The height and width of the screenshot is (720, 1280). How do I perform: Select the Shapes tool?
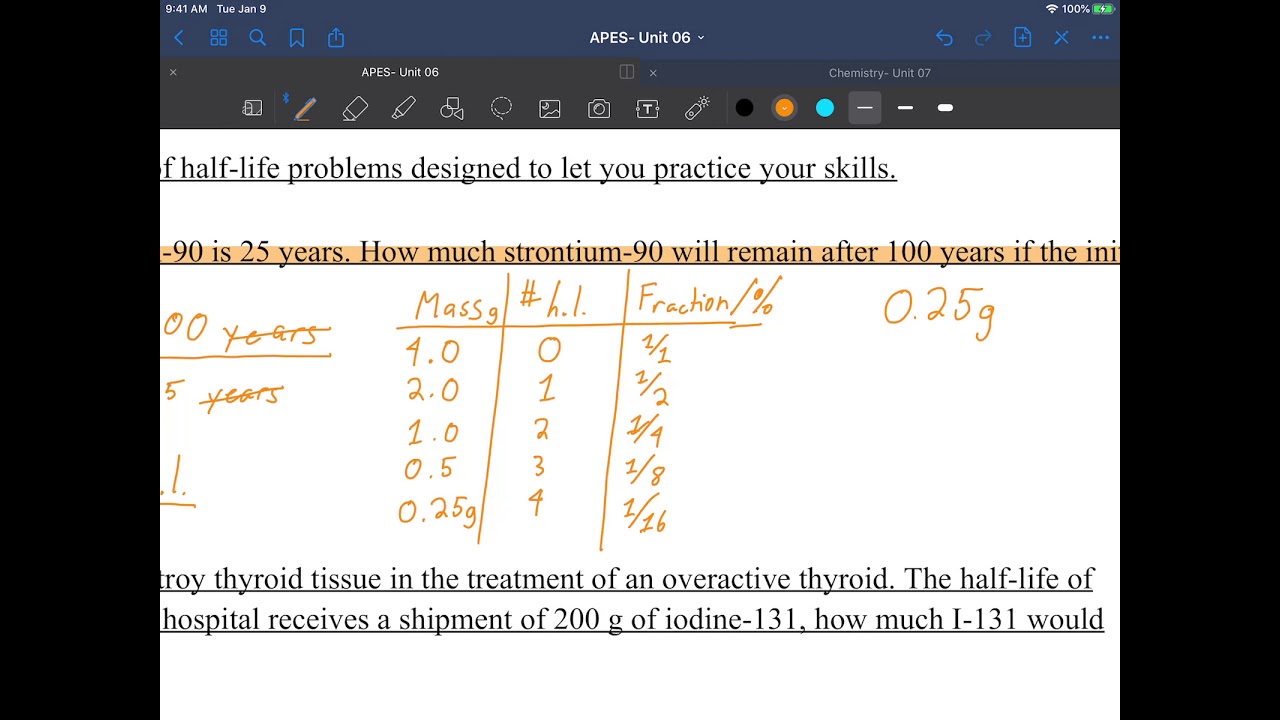(x=452, y=108)
